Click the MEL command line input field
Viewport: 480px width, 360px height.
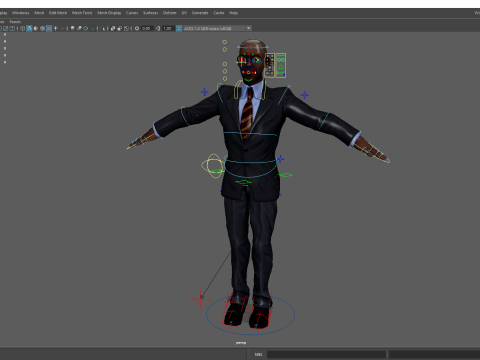326,354
